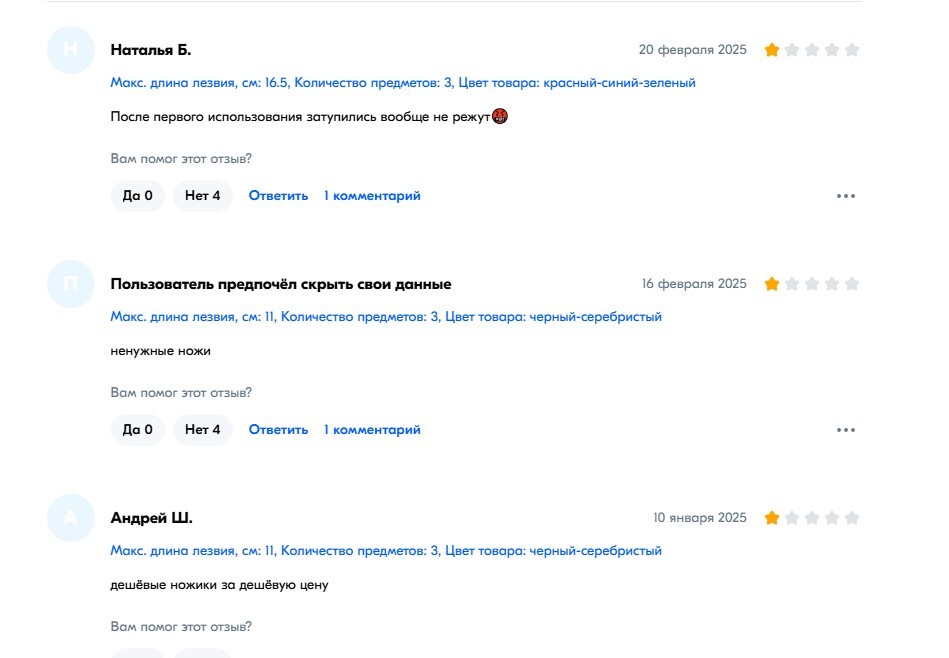Open красный-синий-зеленый product variant link

point(403,83)
